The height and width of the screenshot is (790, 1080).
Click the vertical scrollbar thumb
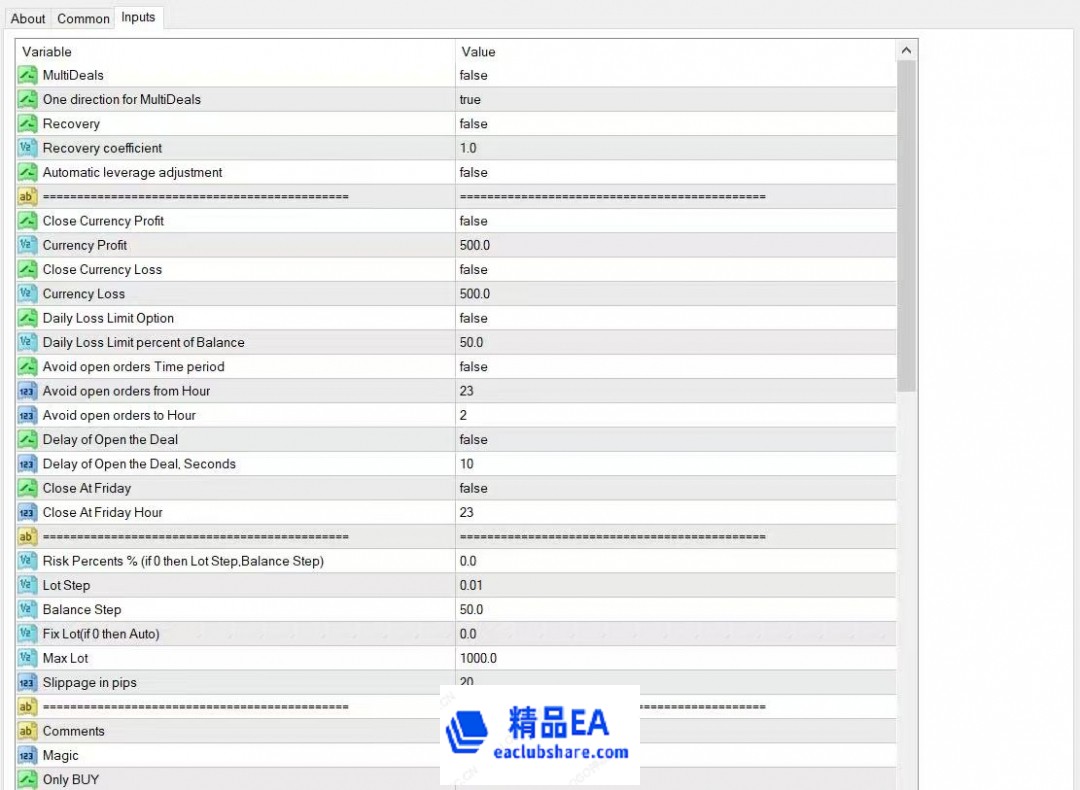[906, 225]
